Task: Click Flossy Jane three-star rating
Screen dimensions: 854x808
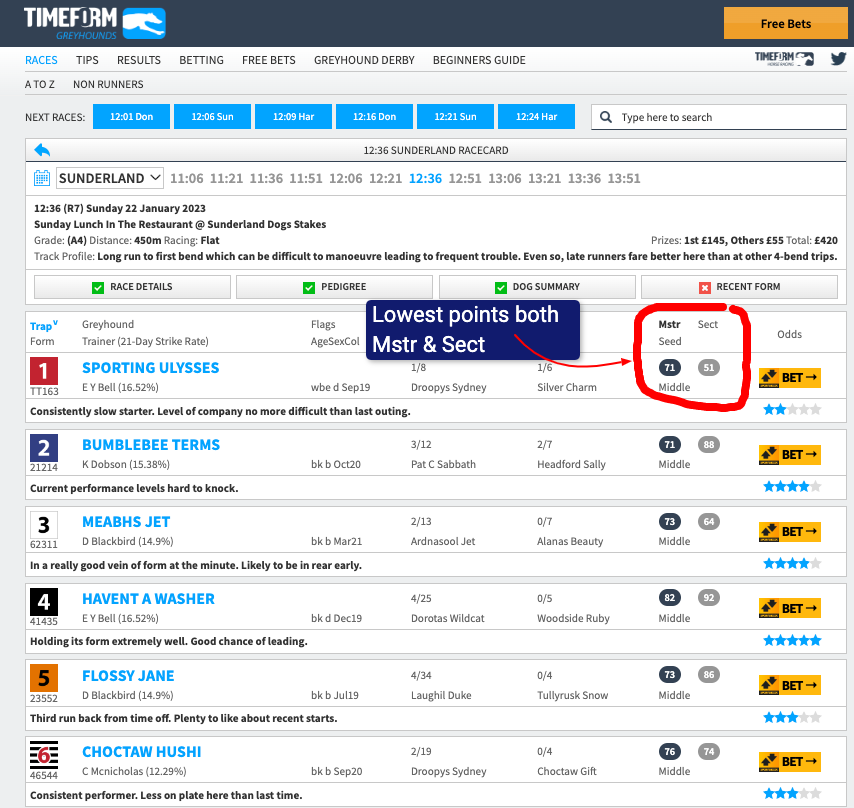Action: (x=792, y=717)
